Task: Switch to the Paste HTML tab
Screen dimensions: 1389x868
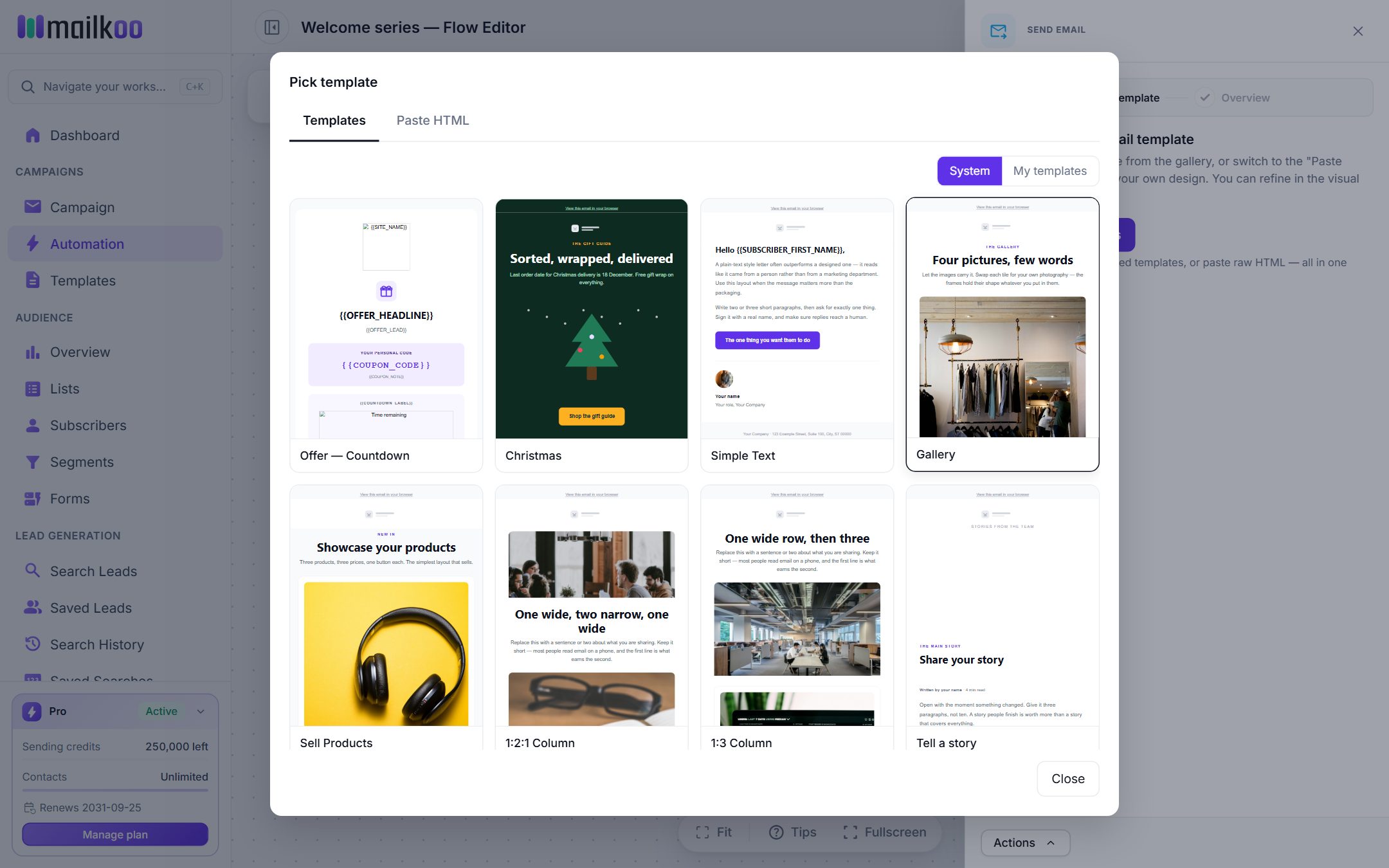Action: [432, 120]
